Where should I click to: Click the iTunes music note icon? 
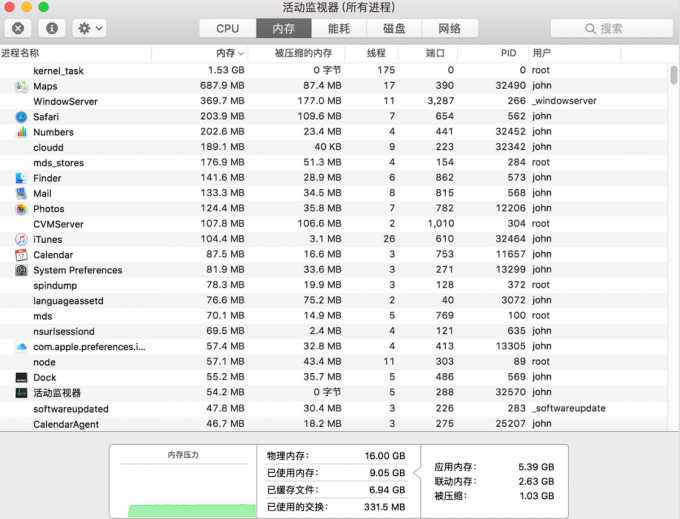pyautogui.click(x=21, y=239)
